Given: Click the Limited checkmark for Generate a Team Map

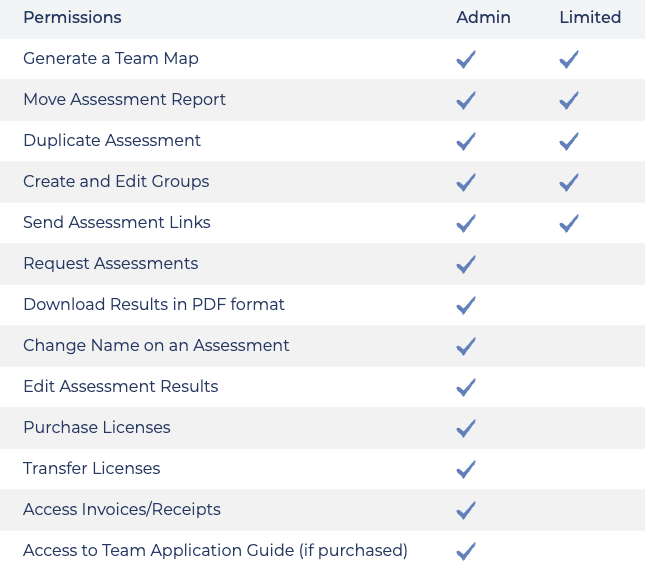Looking at the screenshot, I should [569, 59].
